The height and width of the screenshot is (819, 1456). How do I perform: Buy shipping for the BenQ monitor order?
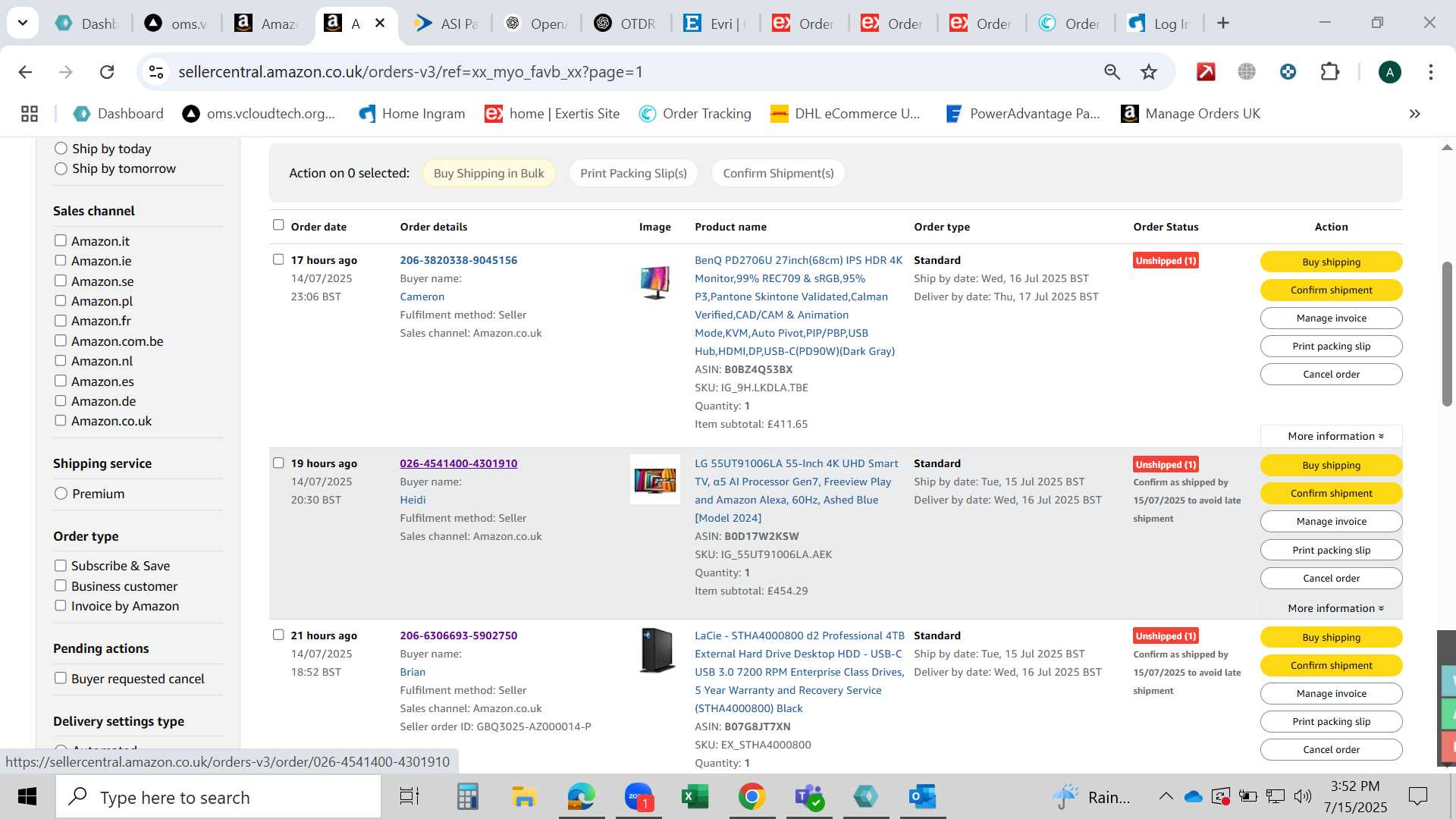click(x=1331, y=262)
